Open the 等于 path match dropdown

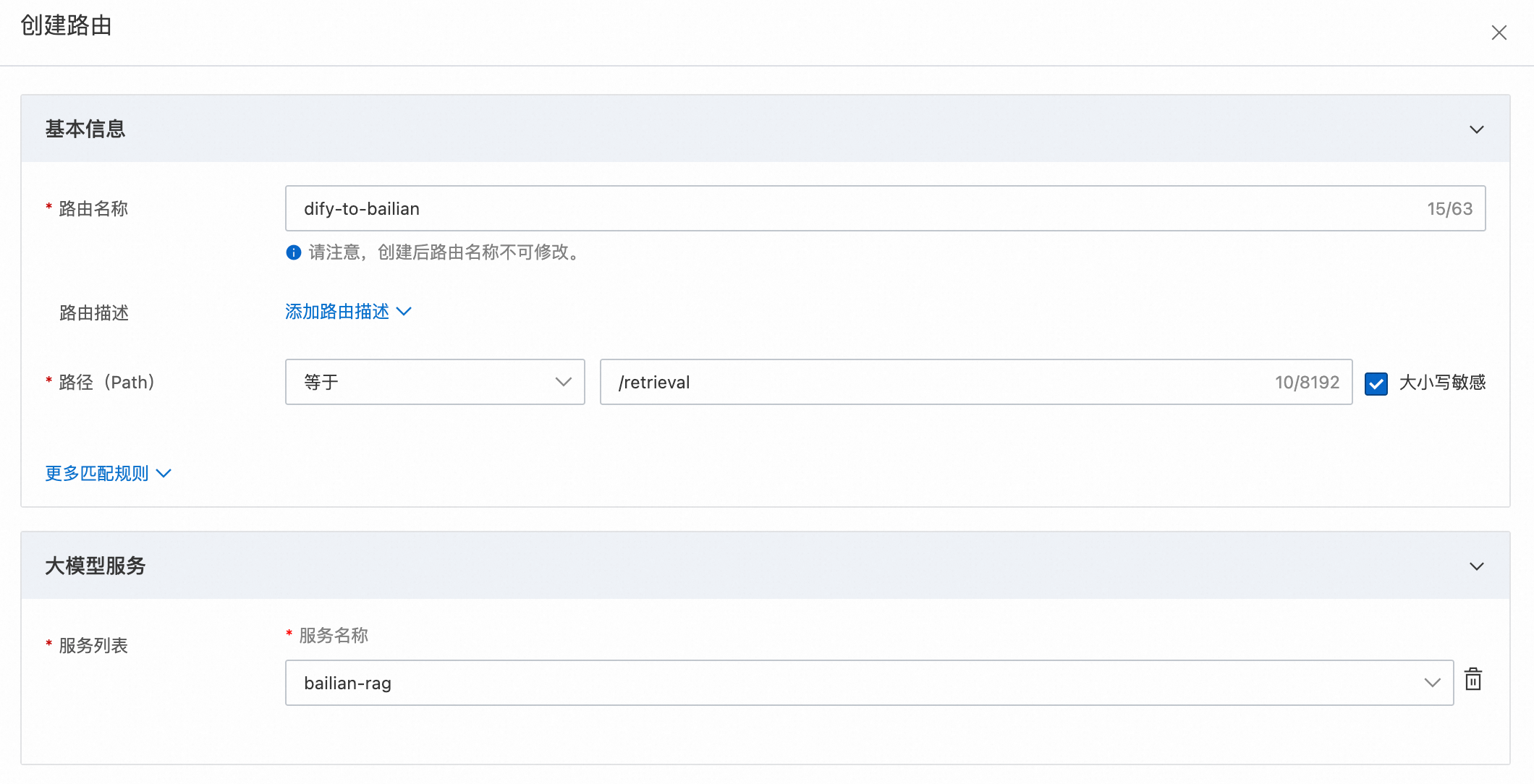[x=434, y=382]
